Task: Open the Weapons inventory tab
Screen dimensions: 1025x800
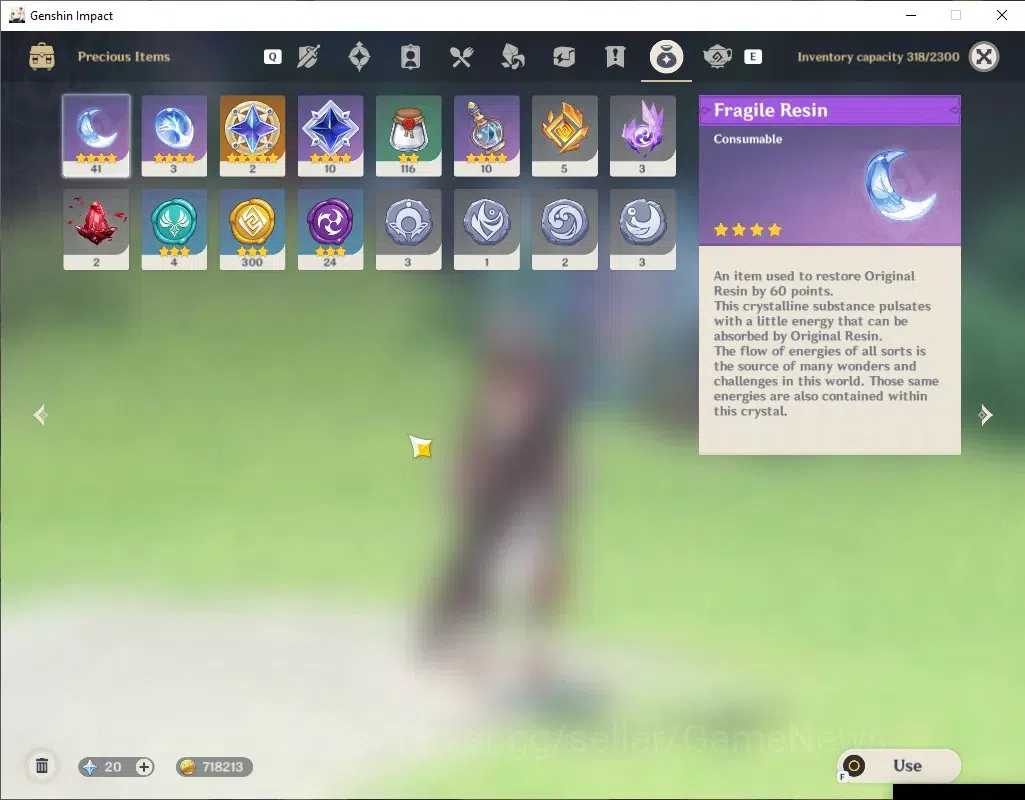Action: (x=308, y=57)
